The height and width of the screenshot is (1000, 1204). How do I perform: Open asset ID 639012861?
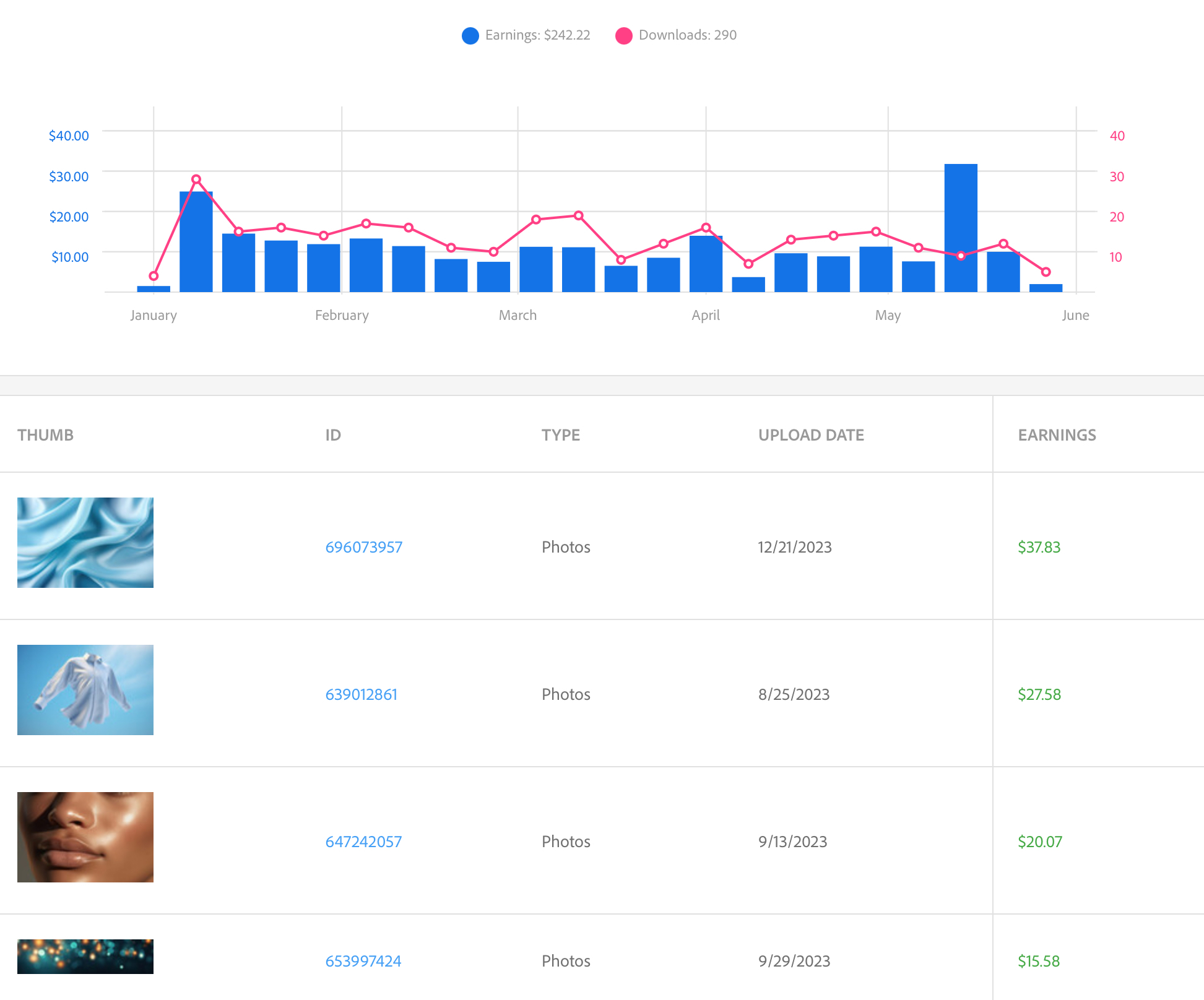361,694
